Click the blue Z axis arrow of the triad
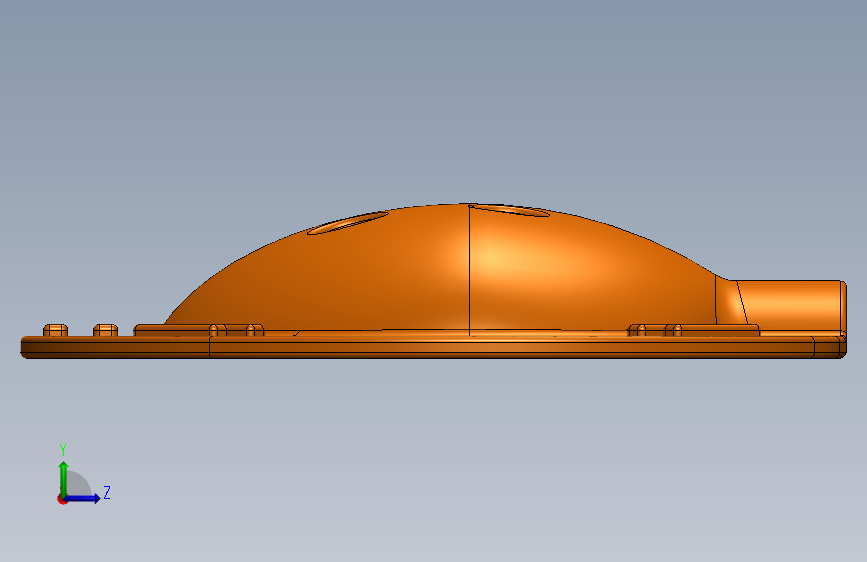The width and height of the screenshot is (867, 562). tap(82, 498)
